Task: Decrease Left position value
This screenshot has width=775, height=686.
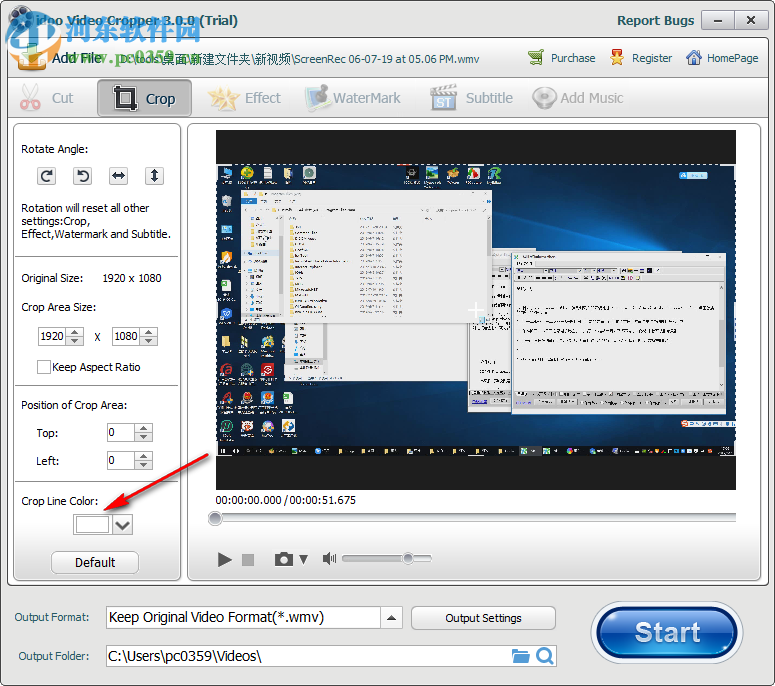Action: [x=143, y=465]
